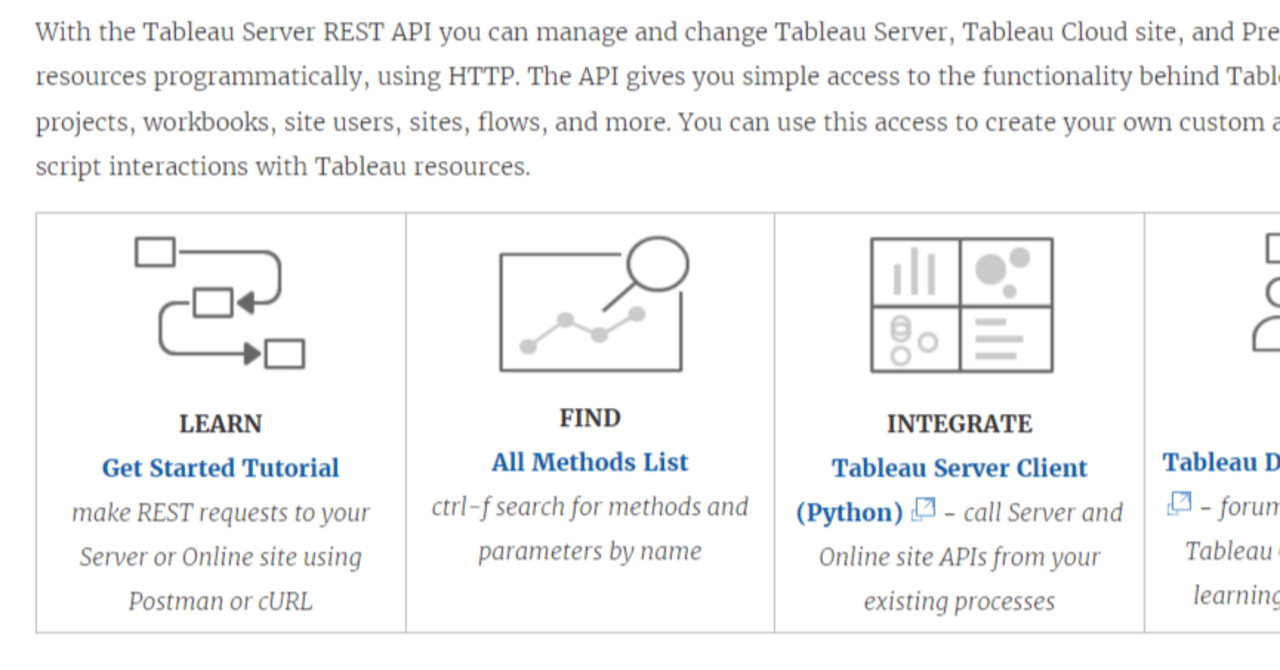This screenshot has height=670, width=1280.
Task: Open Tableau Server Client (Python) link
Action: (x=959, y=467)
